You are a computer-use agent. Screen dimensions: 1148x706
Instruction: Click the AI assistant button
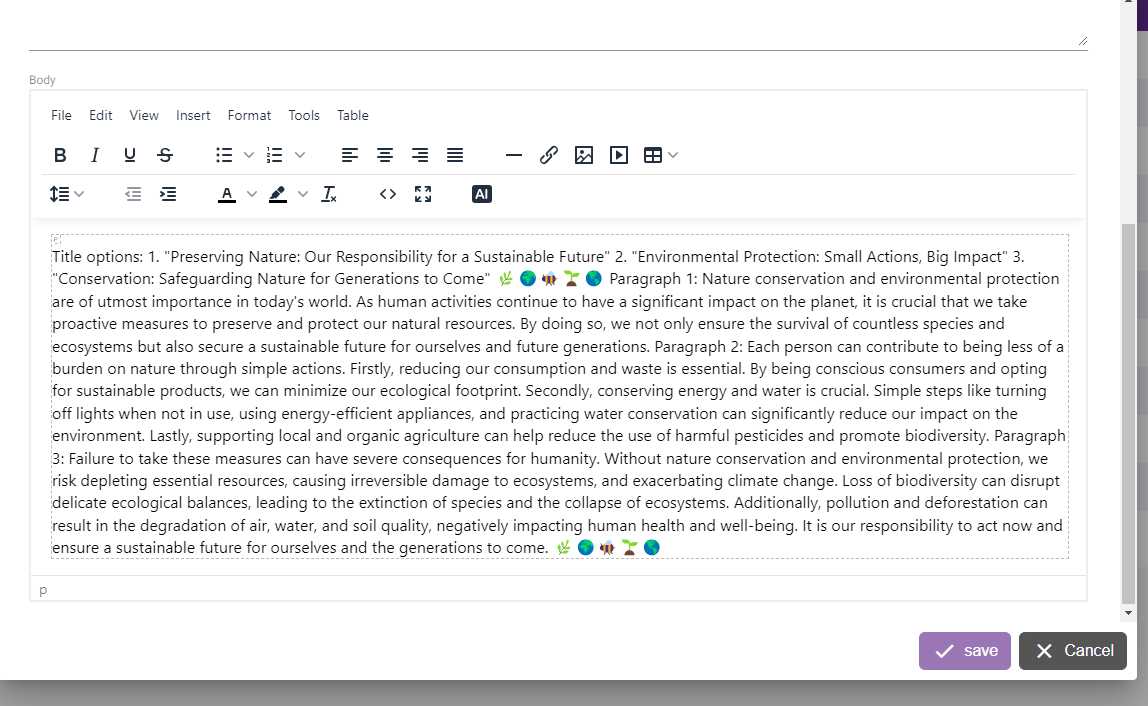click(482, 194)
